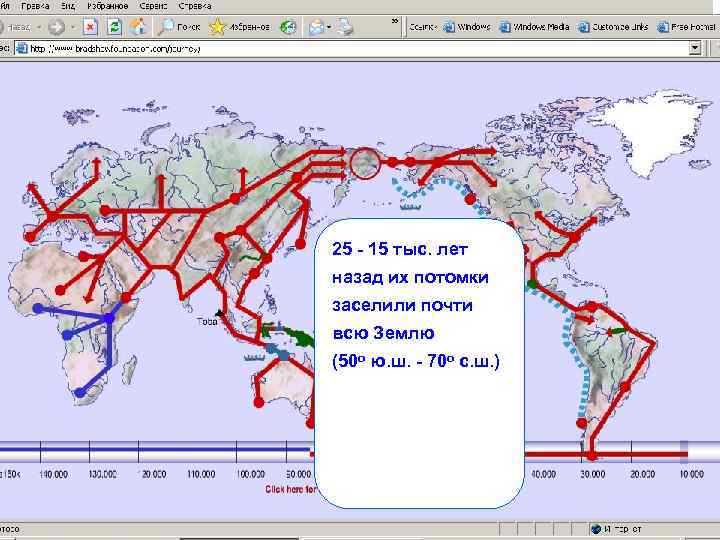The image size is (720, 540).
Task: Open the Правка menu
Action: coord(35,6)
